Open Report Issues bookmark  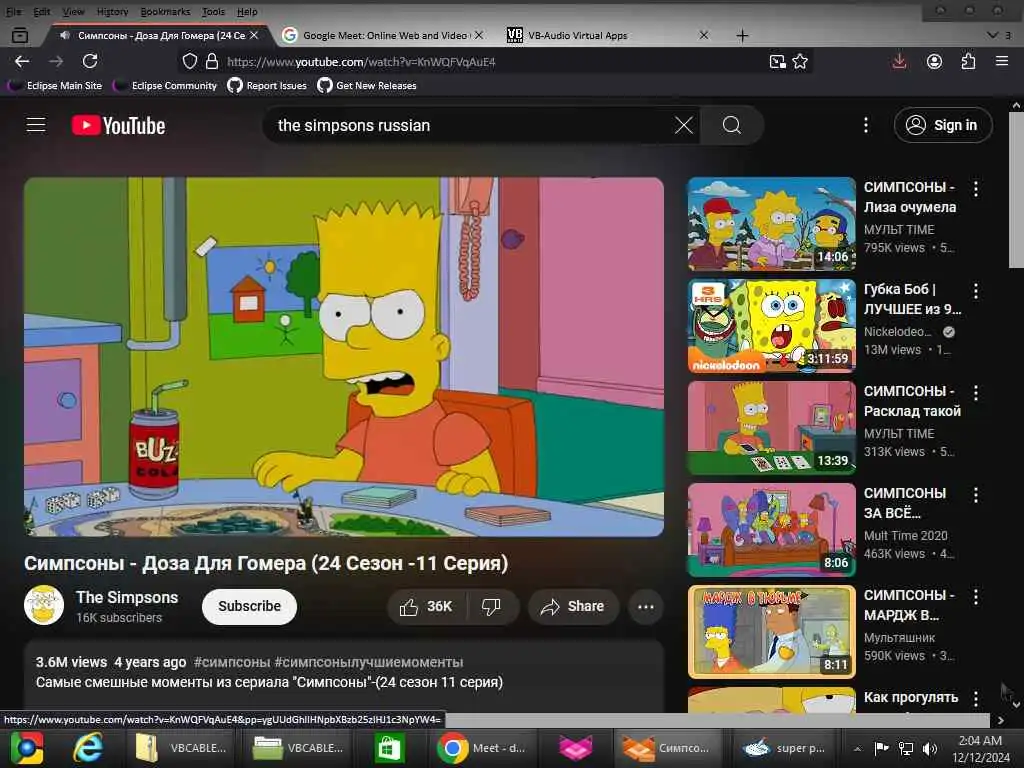point(267,86)
